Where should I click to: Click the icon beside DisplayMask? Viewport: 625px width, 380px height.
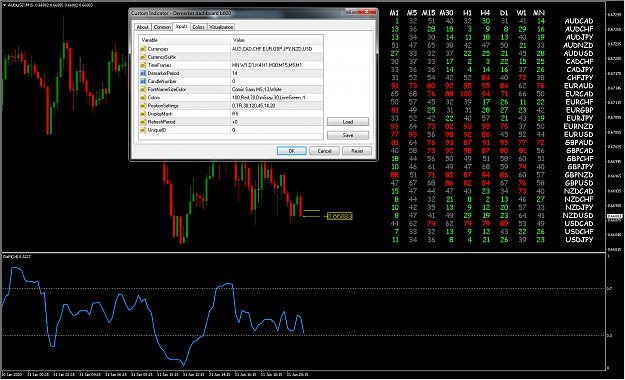[143, 114]
